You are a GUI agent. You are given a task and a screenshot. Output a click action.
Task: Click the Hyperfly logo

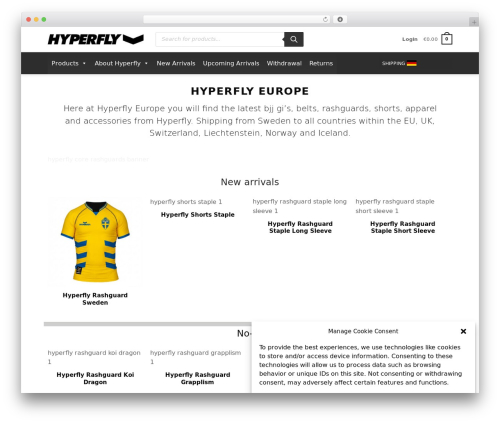coord(96,39)
